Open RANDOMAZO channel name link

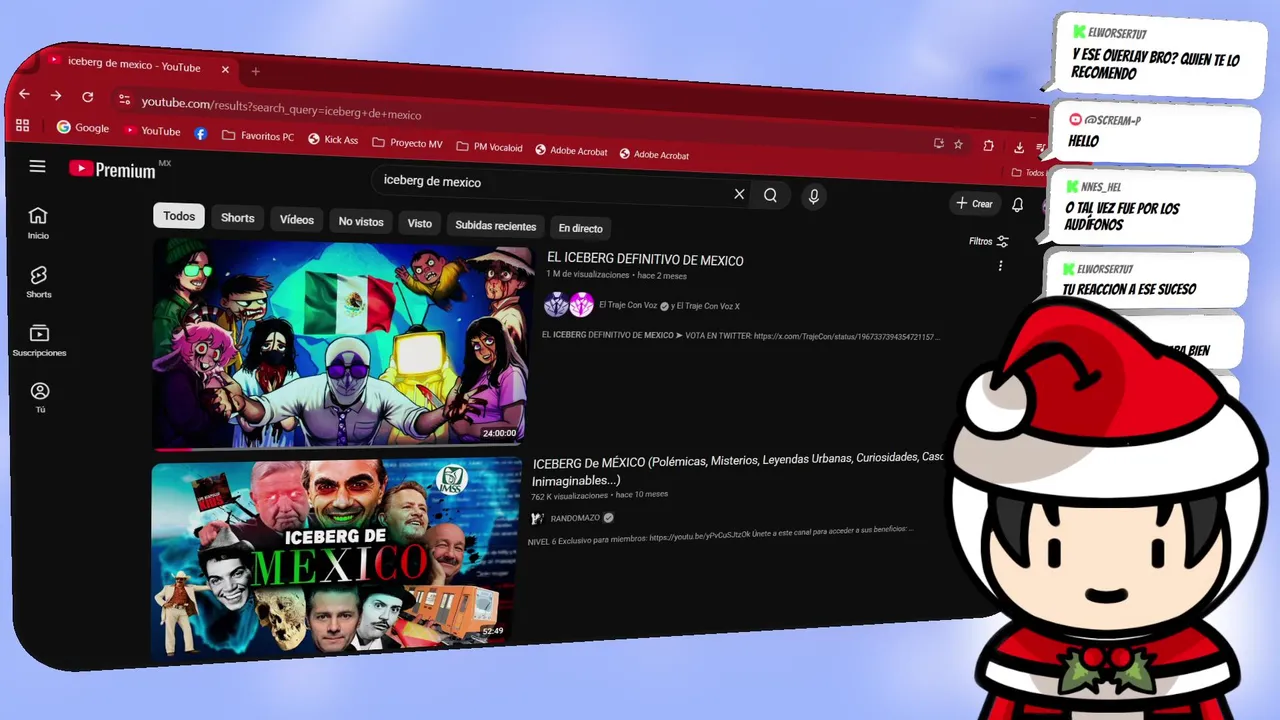point(574,518)
